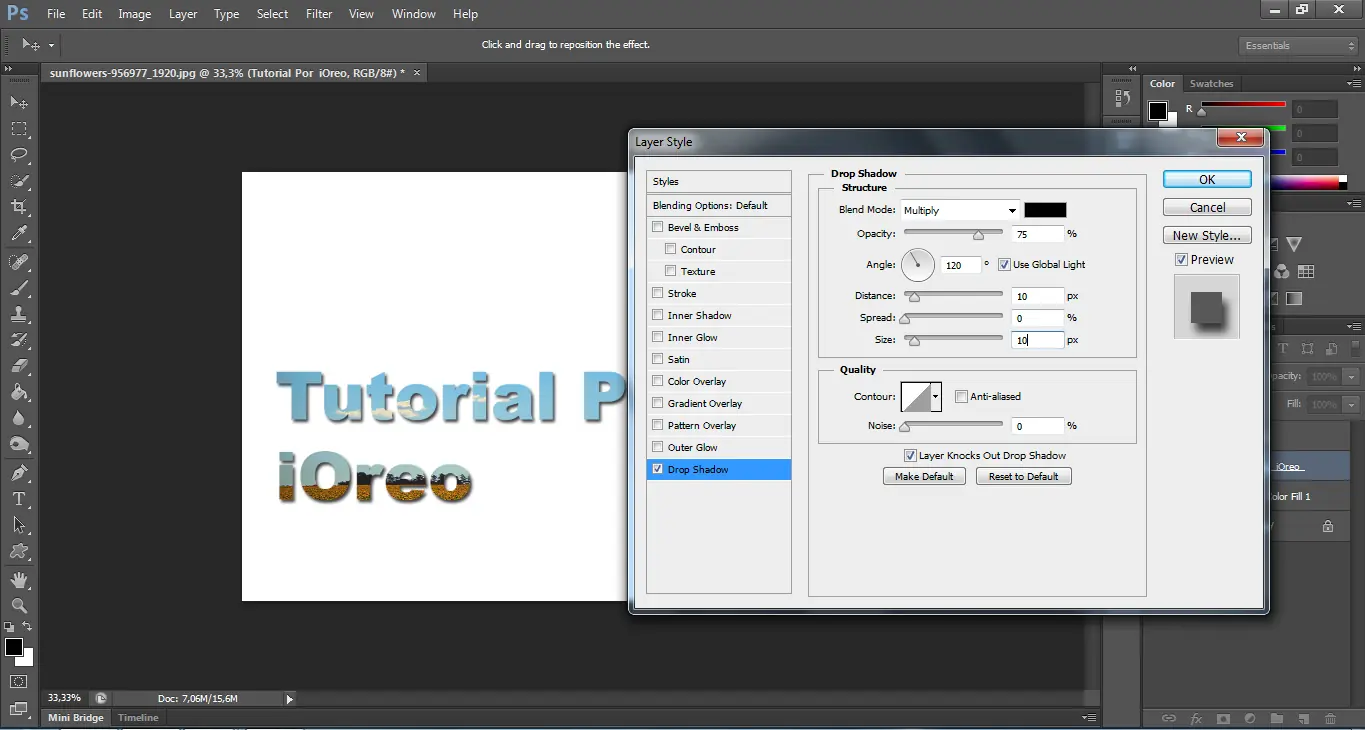The image size is (1365, 730).
Task: Select the Crop tool
Action: (19, 206)
